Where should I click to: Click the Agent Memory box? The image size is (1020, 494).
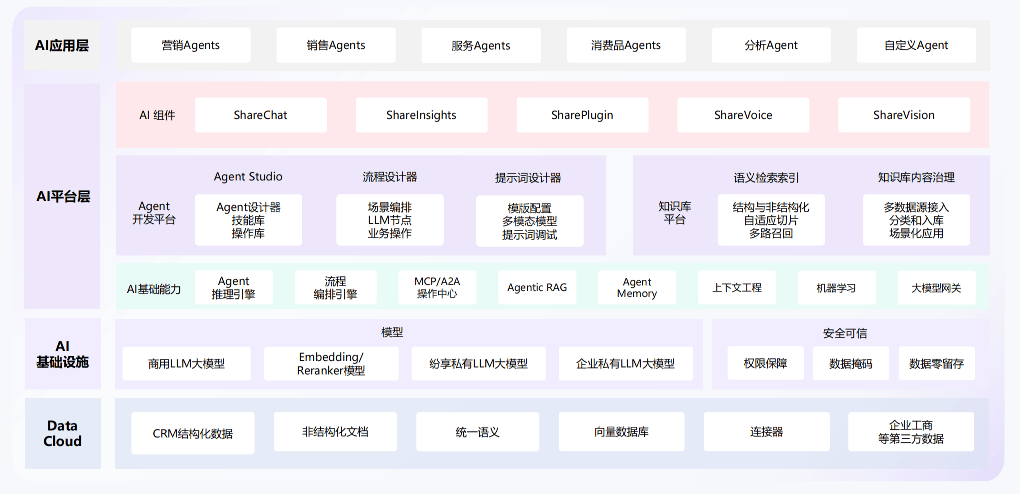click(x=637, y=288)
